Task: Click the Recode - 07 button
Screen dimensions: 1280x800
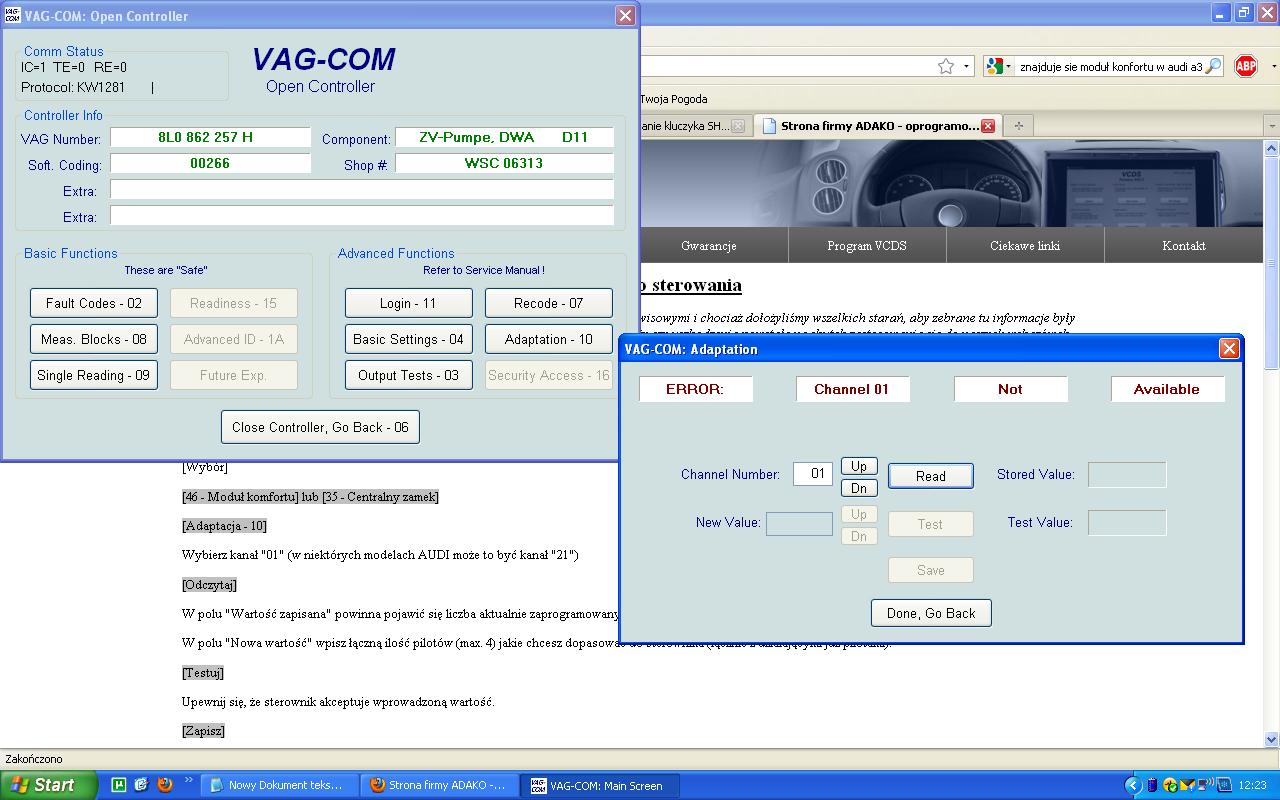Action: click(549, 303)
